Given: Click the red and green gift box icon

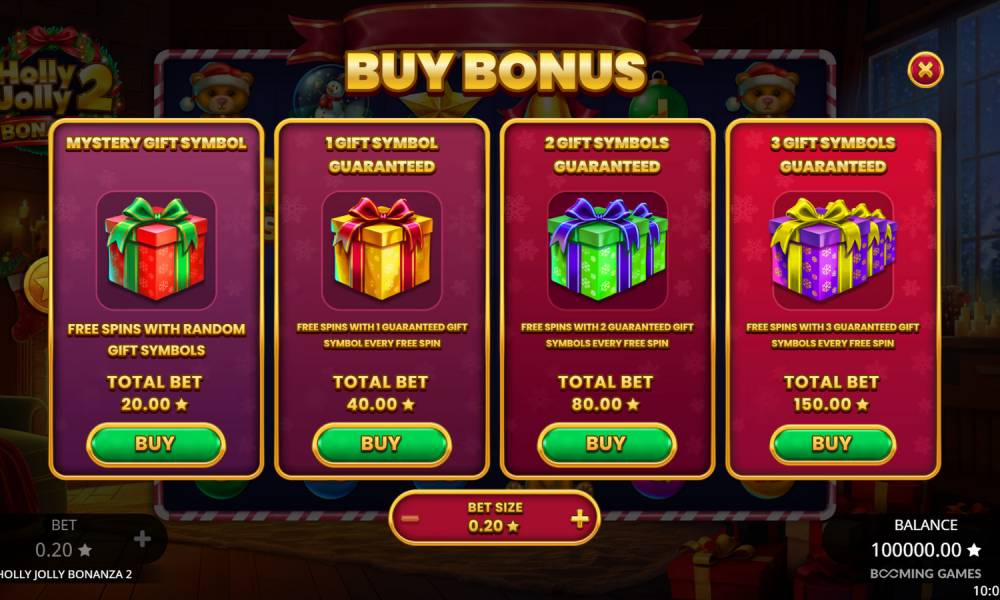Looking at the screenshot, I should click(x=156, y=250).
